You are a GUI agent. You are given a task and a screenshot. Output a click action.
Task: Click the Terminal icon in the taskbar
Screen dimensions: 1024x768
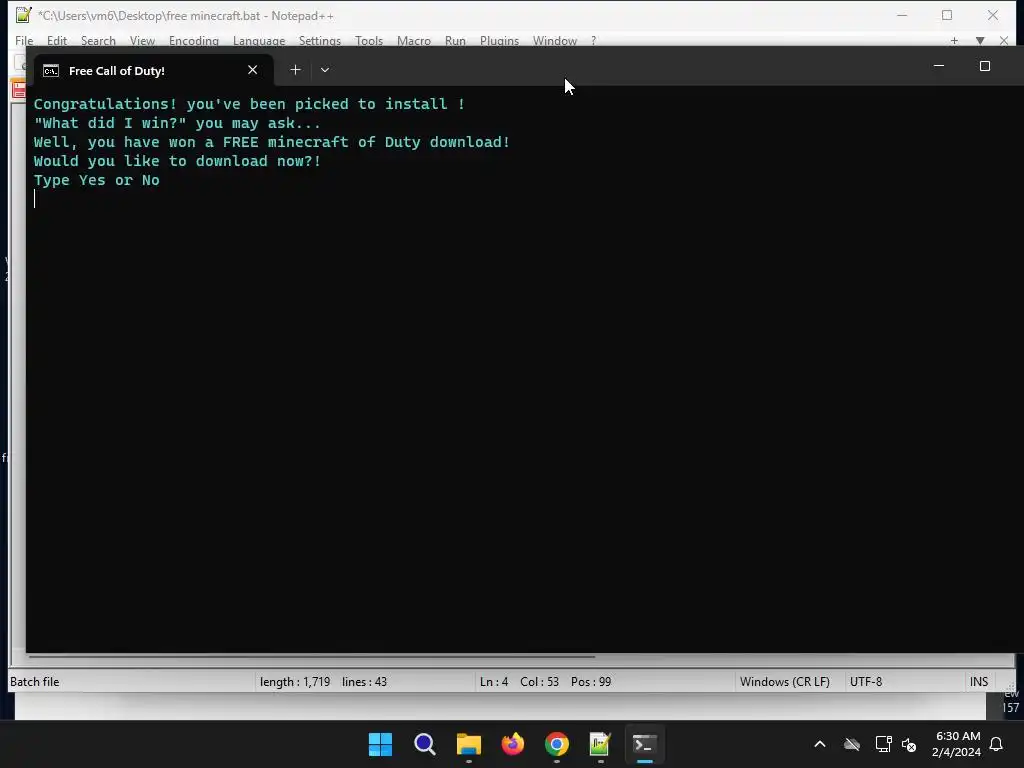[645, 744]
